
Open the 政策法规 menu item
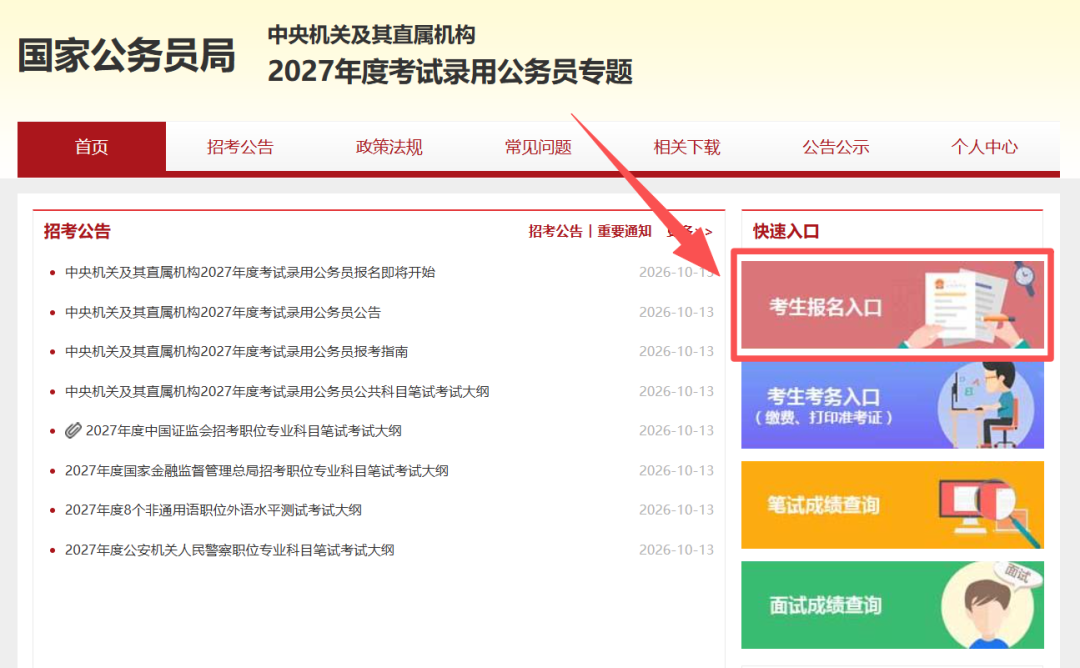click(x=389, y=147)
